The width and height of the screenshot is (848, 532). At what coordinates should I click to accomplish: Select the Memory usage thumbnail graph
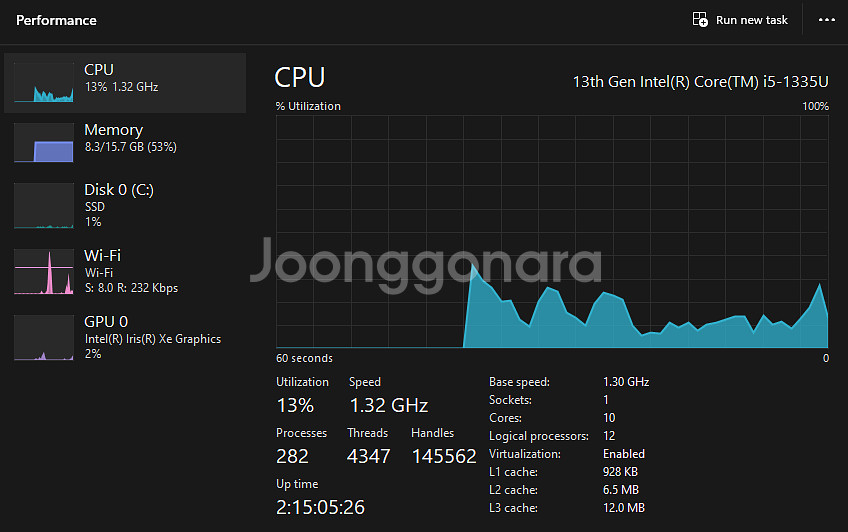tap(44, 142)
